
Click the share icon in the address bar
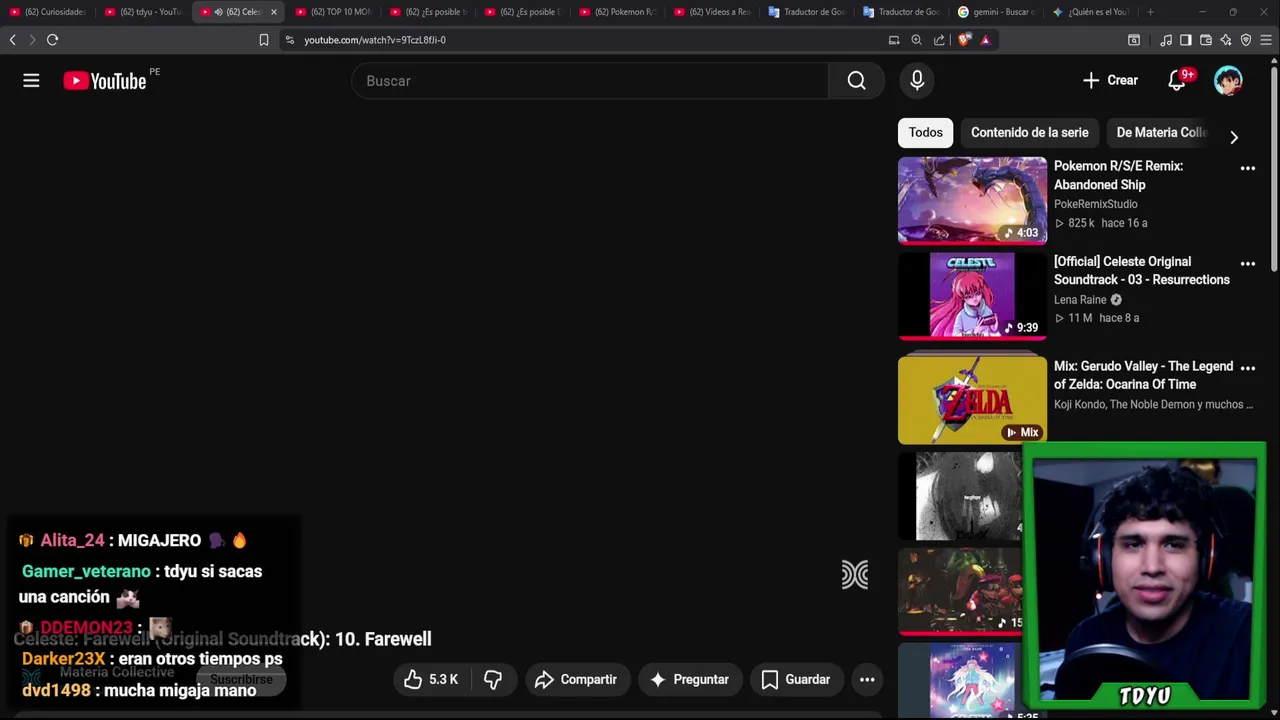coord(939,40)
